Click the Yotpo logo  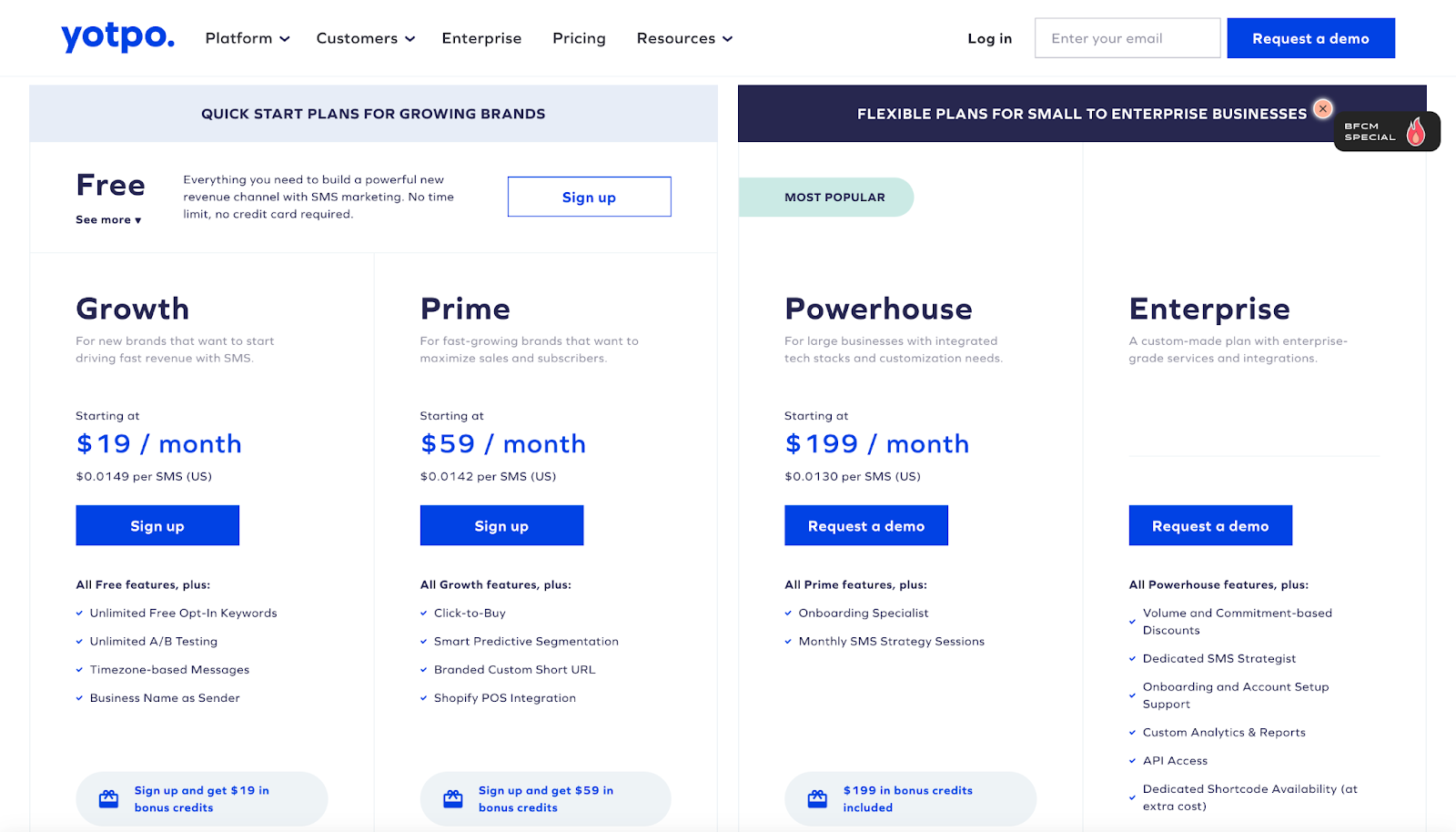(117, 37)
